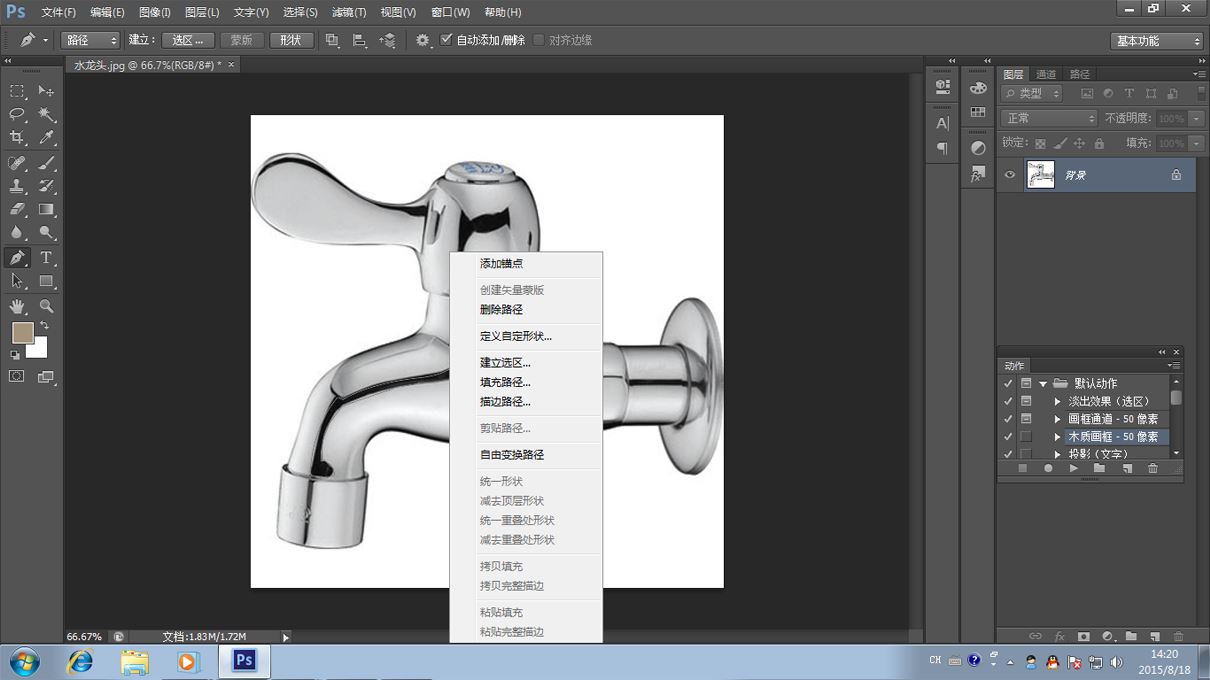Select the Eraser tool
The image size is (1210, 680).
click(x=17, y=210)
